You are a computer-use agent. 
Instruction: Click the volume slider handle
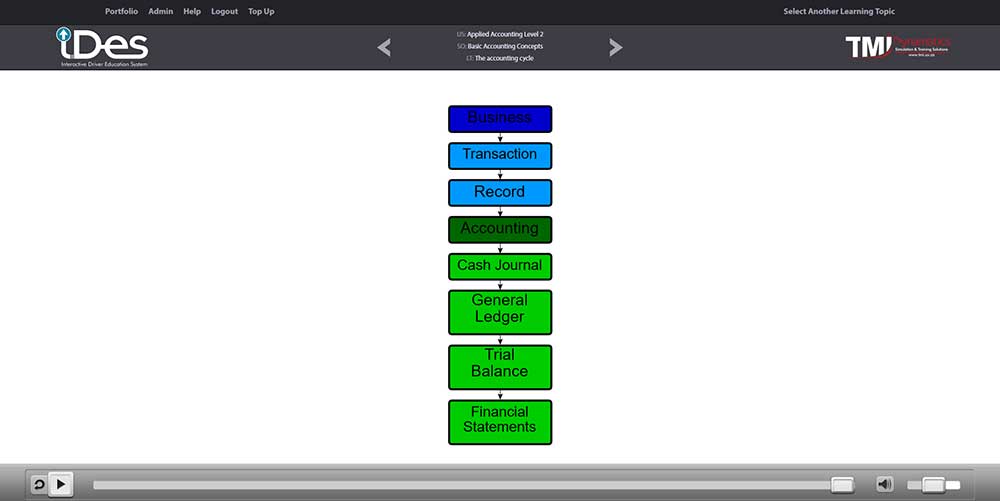pyautogui.click(x=933, y=485)
